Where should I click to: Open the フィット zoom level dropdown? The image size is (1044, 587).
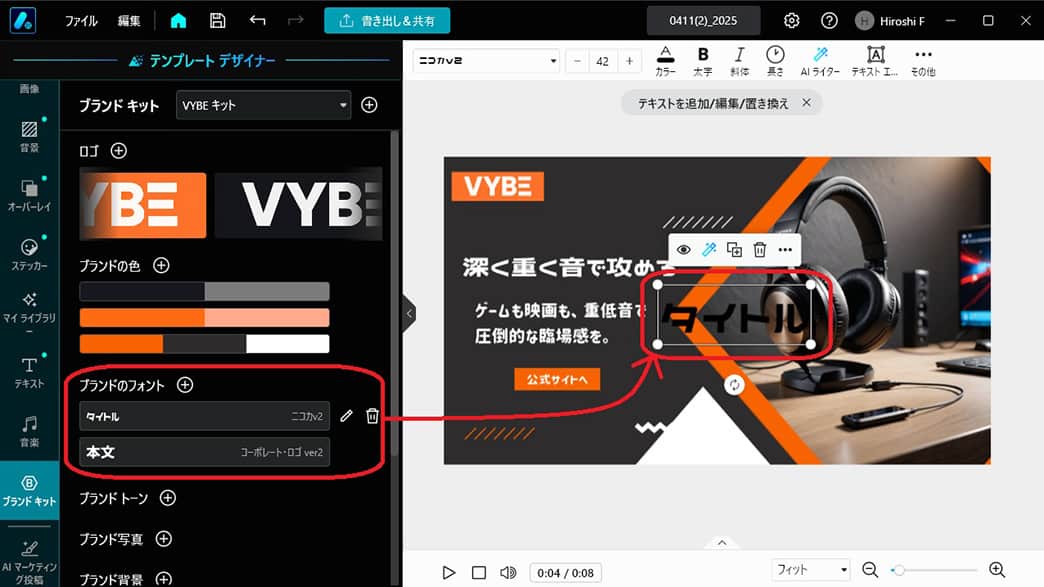point(810,569)
